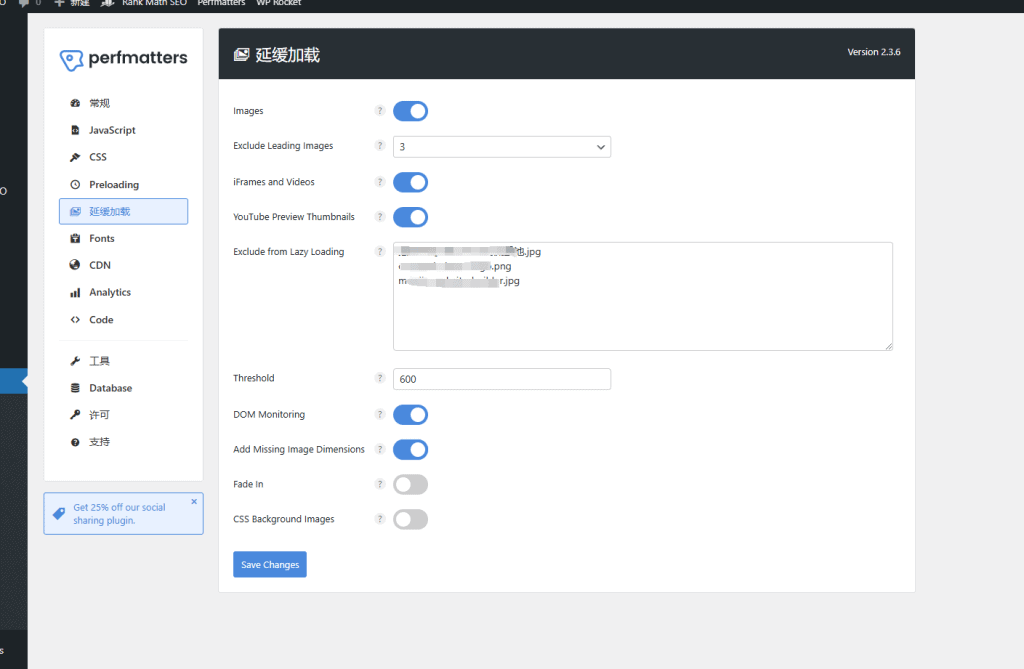Open the 常规 general settings icon
This screenshot has width=1024, height=669.
coord(75,103)
